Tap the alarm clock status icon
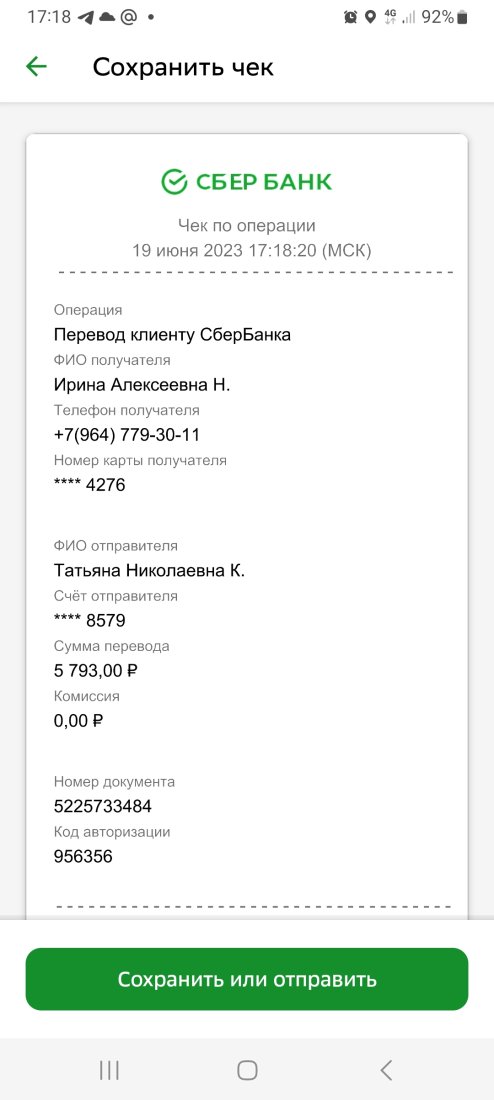Screen dimensions: 494x1100 pos(351,17)
